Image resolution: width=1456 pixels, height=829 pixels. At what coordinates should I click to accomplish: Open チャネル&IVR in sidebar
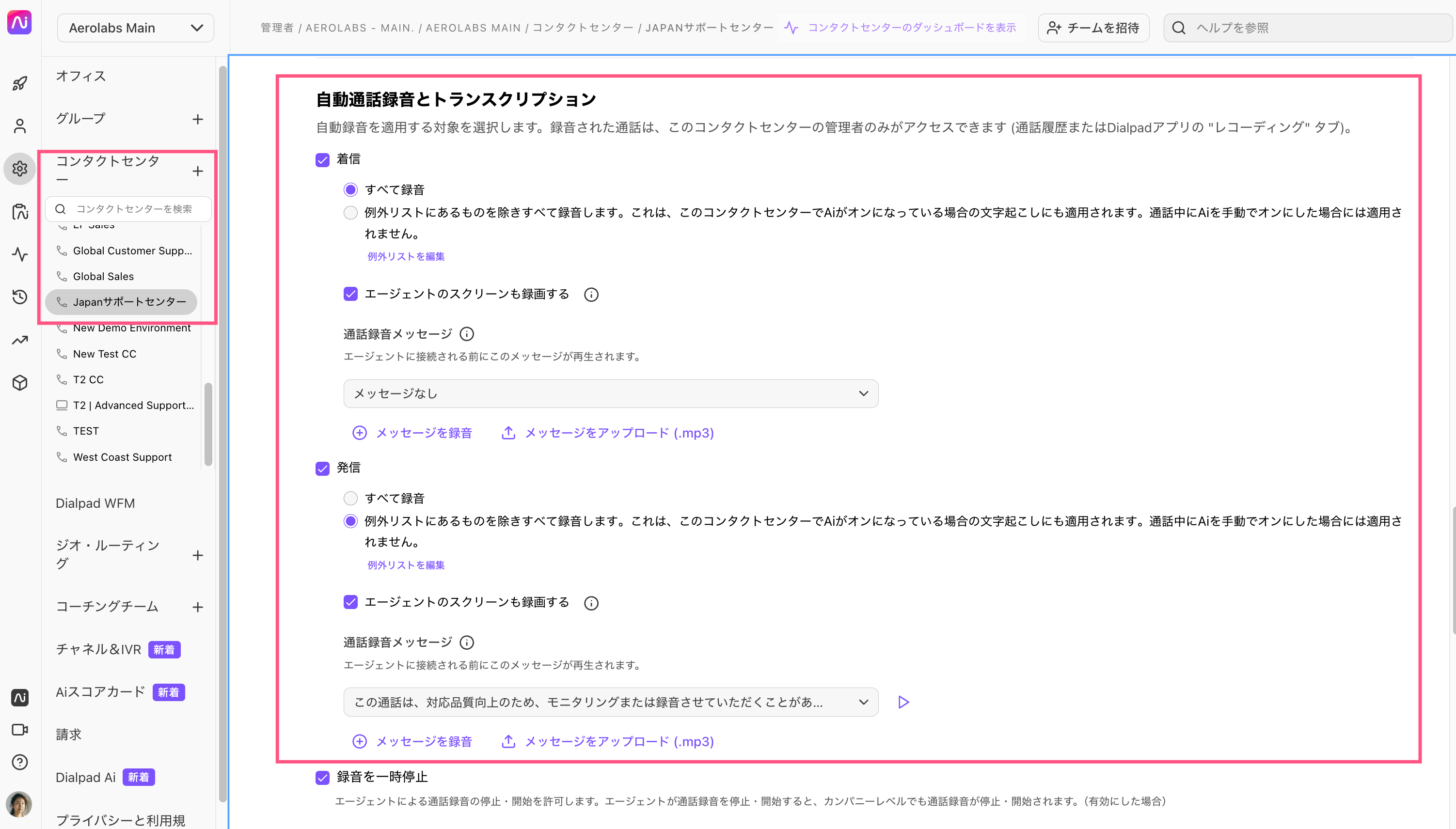point(98,649)
